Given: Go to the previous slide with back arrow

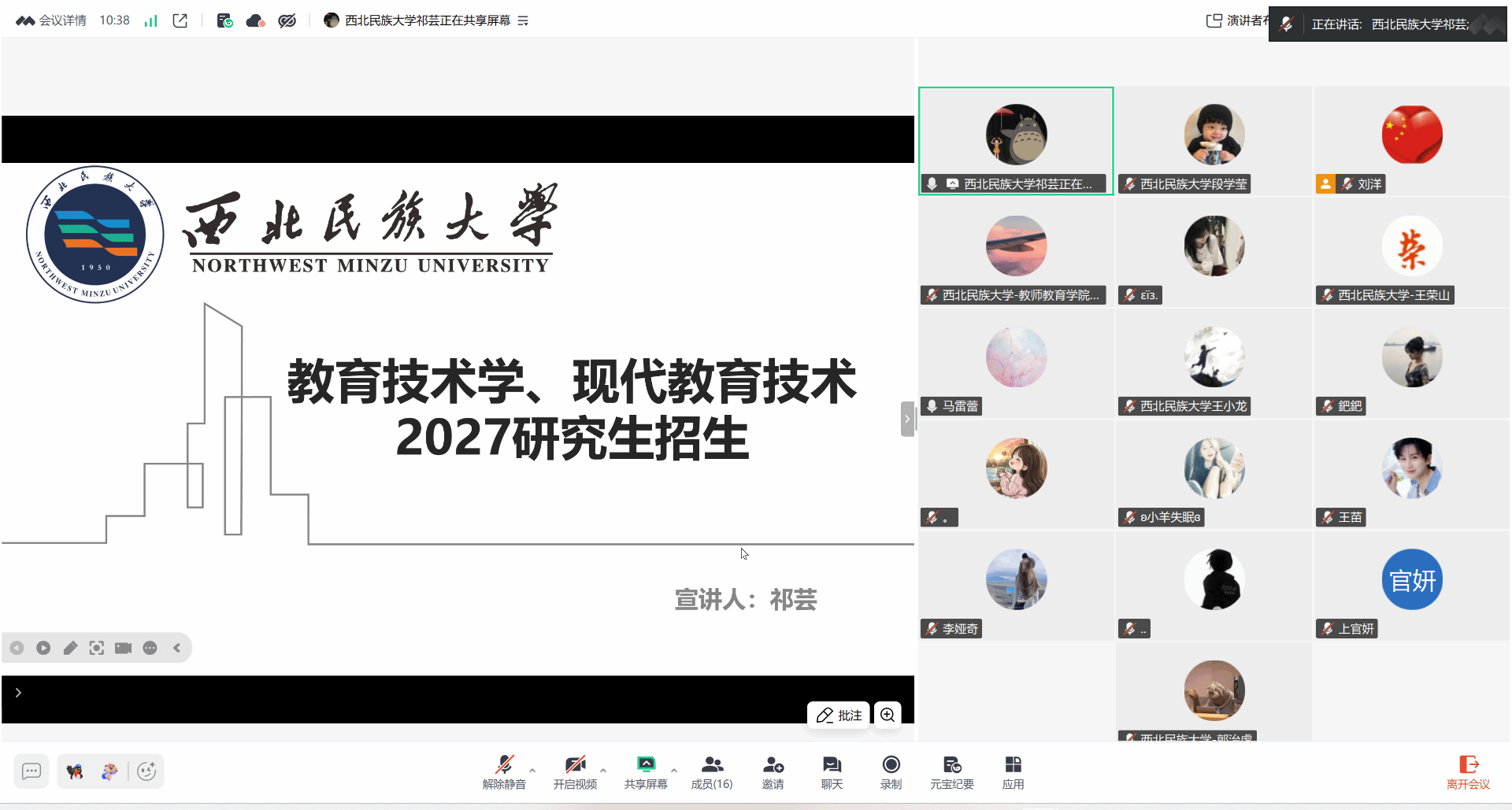Looking at the screenshot, I should pos(17,648).
